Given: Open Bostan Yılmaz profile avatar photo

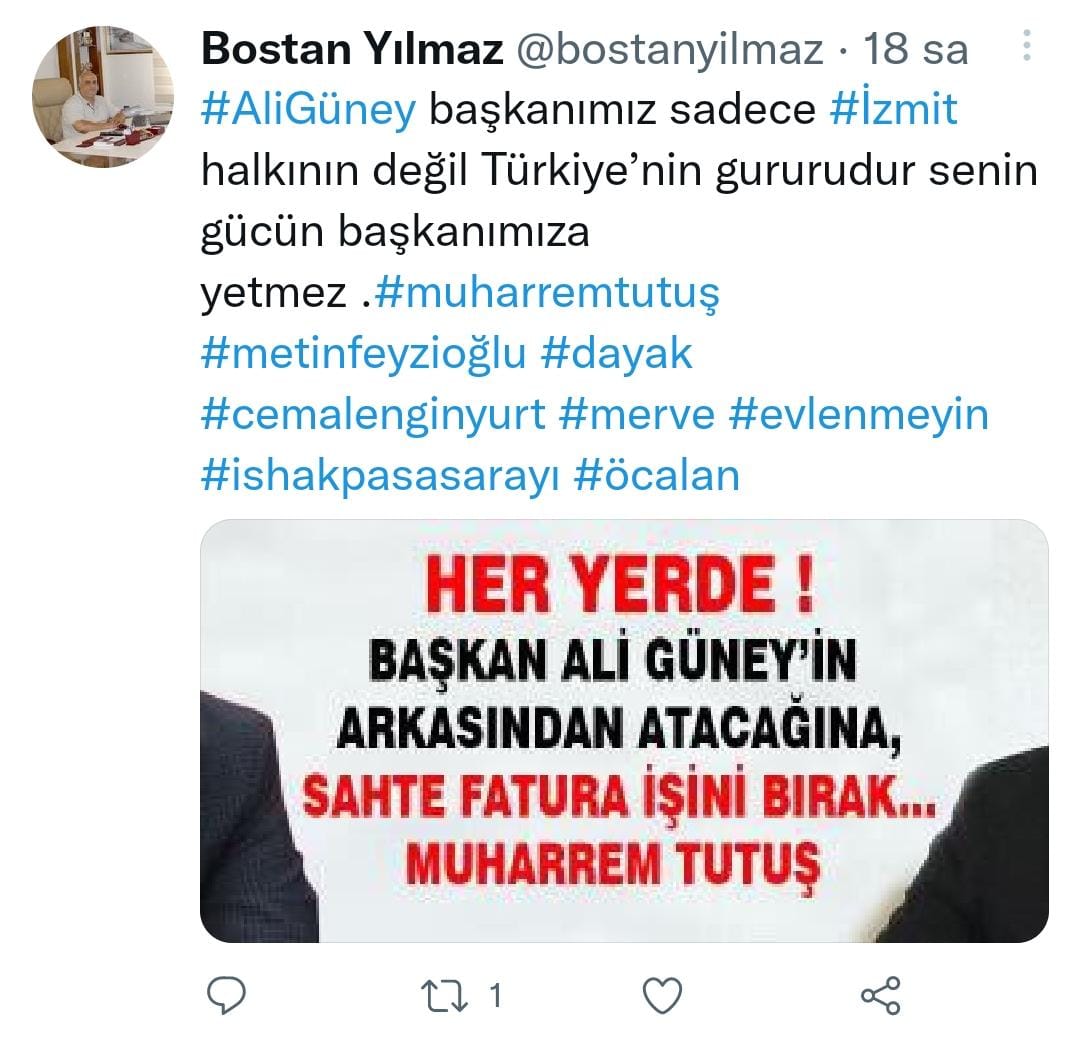Looking at the screenshot, I should (103, 97).
